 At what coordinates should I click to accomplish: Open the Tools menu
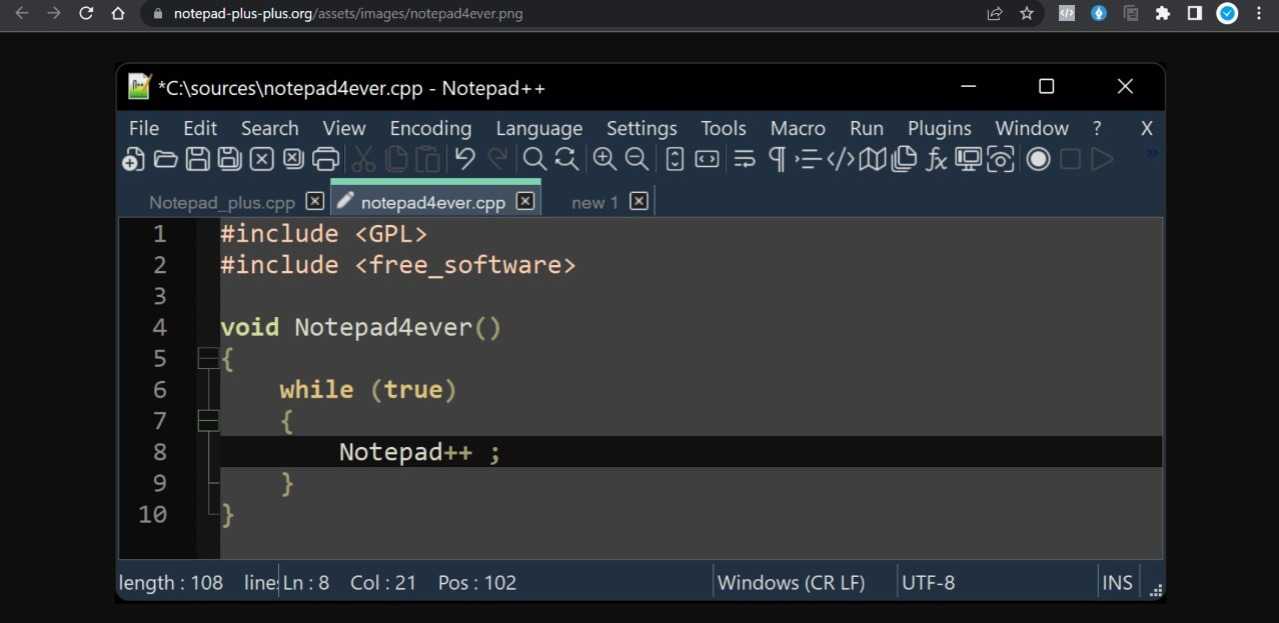[x=723, y=128]
